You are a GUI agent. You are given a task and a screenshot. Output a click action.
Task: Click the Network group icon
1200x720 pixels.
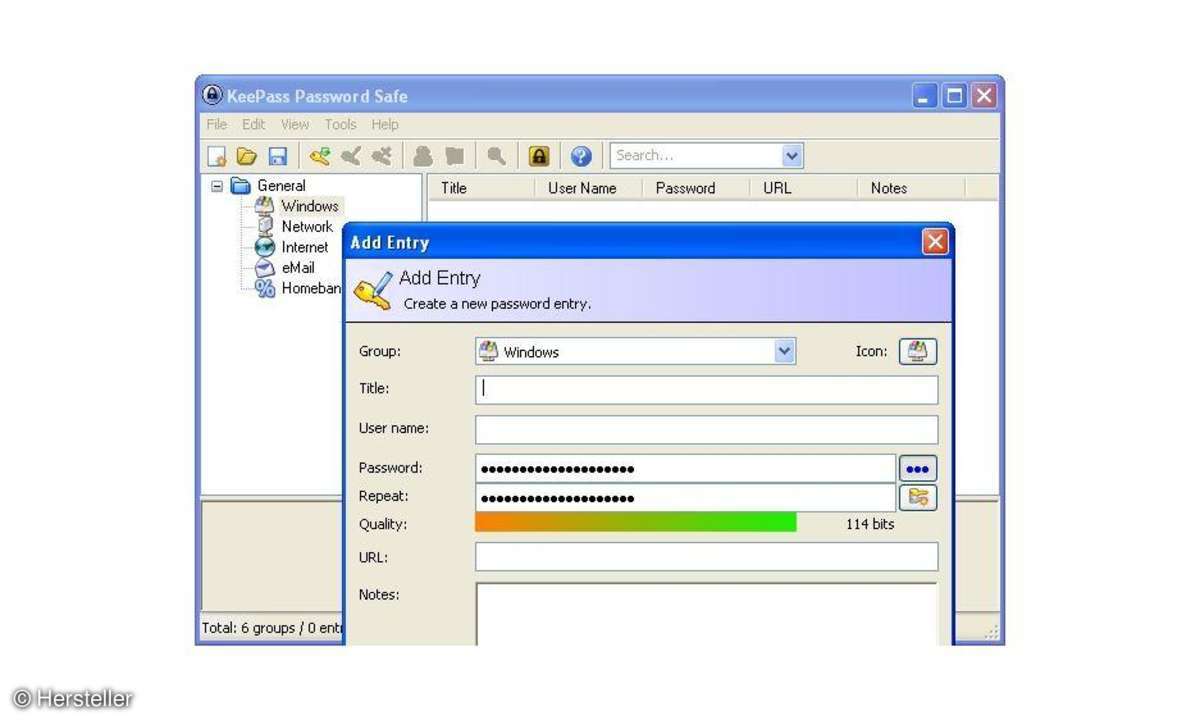click(265, 227)
